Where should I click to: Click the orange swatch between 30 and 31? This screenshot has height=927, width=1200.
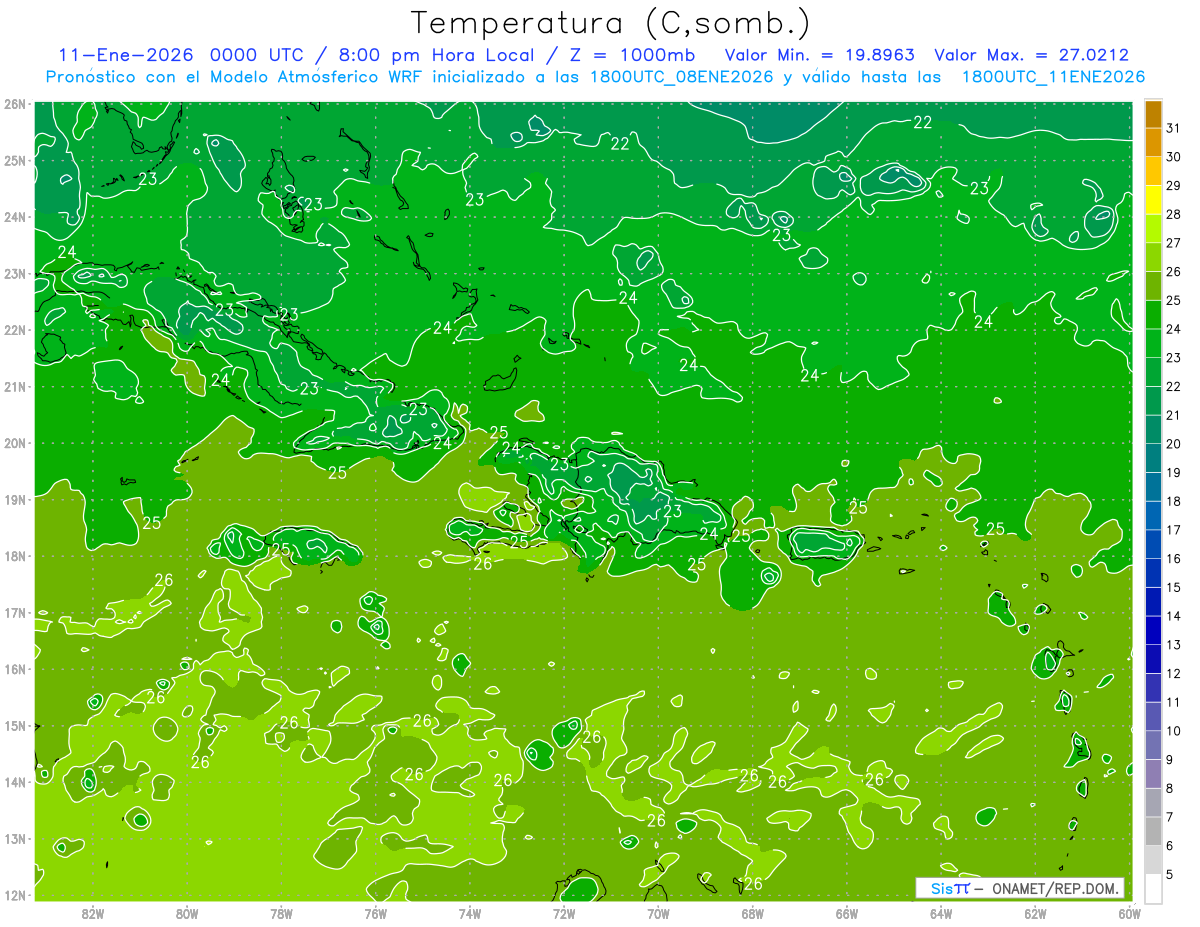click(1153, 143)
